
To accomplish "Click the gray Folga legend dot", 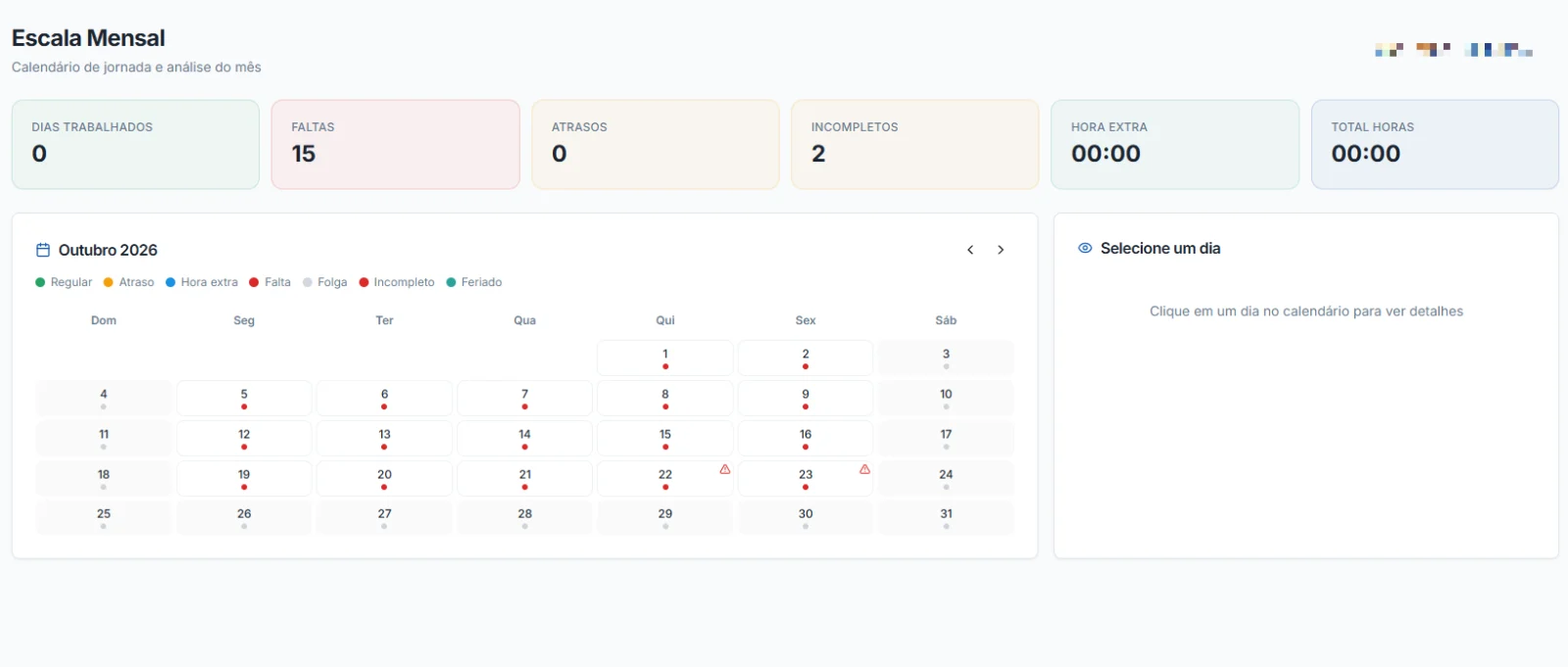I will point(308,282).
